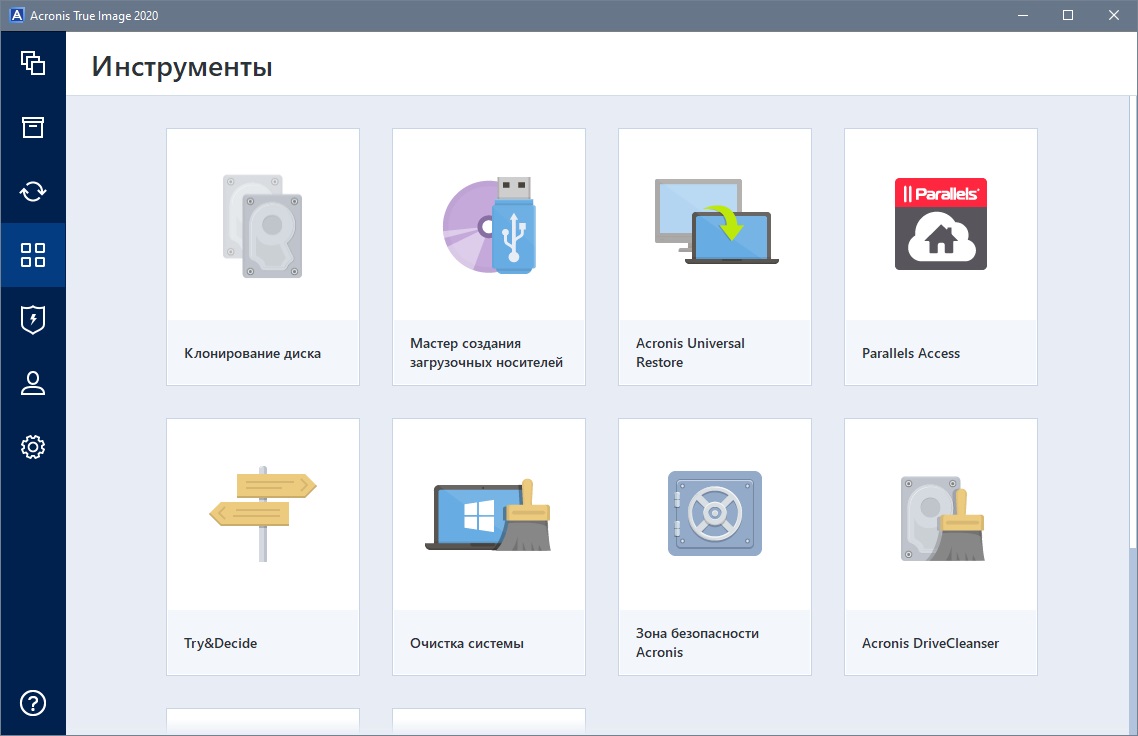Click the bootable media USB icon
Image resolution: width=1138 pixels, height=736 pixels.
489,225
